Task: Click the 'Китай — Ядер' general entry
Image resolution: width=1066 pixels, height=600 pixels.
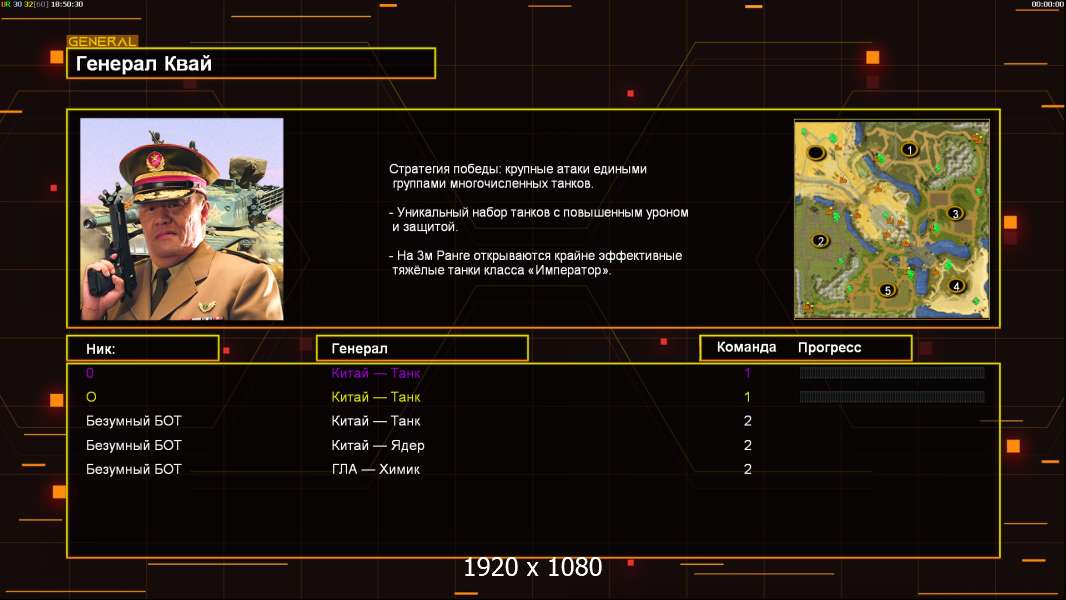Action: coord(377,445)
